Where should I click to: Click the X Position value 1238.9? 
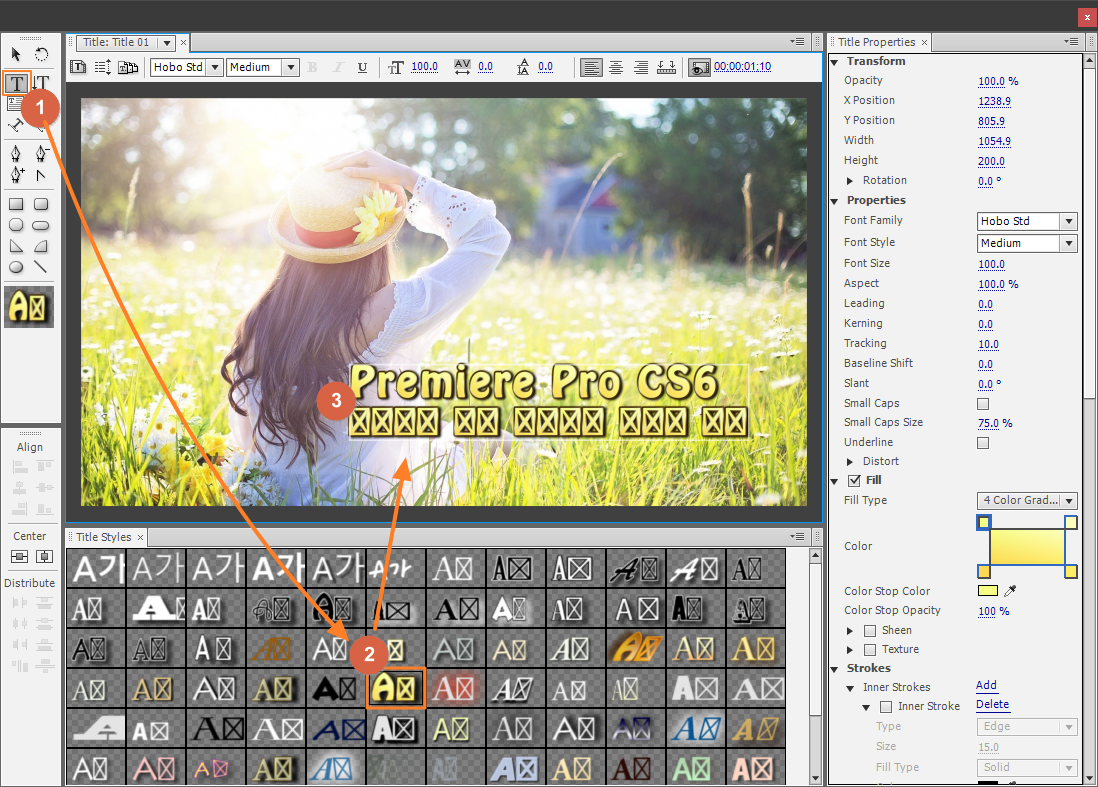pos(994,101)
